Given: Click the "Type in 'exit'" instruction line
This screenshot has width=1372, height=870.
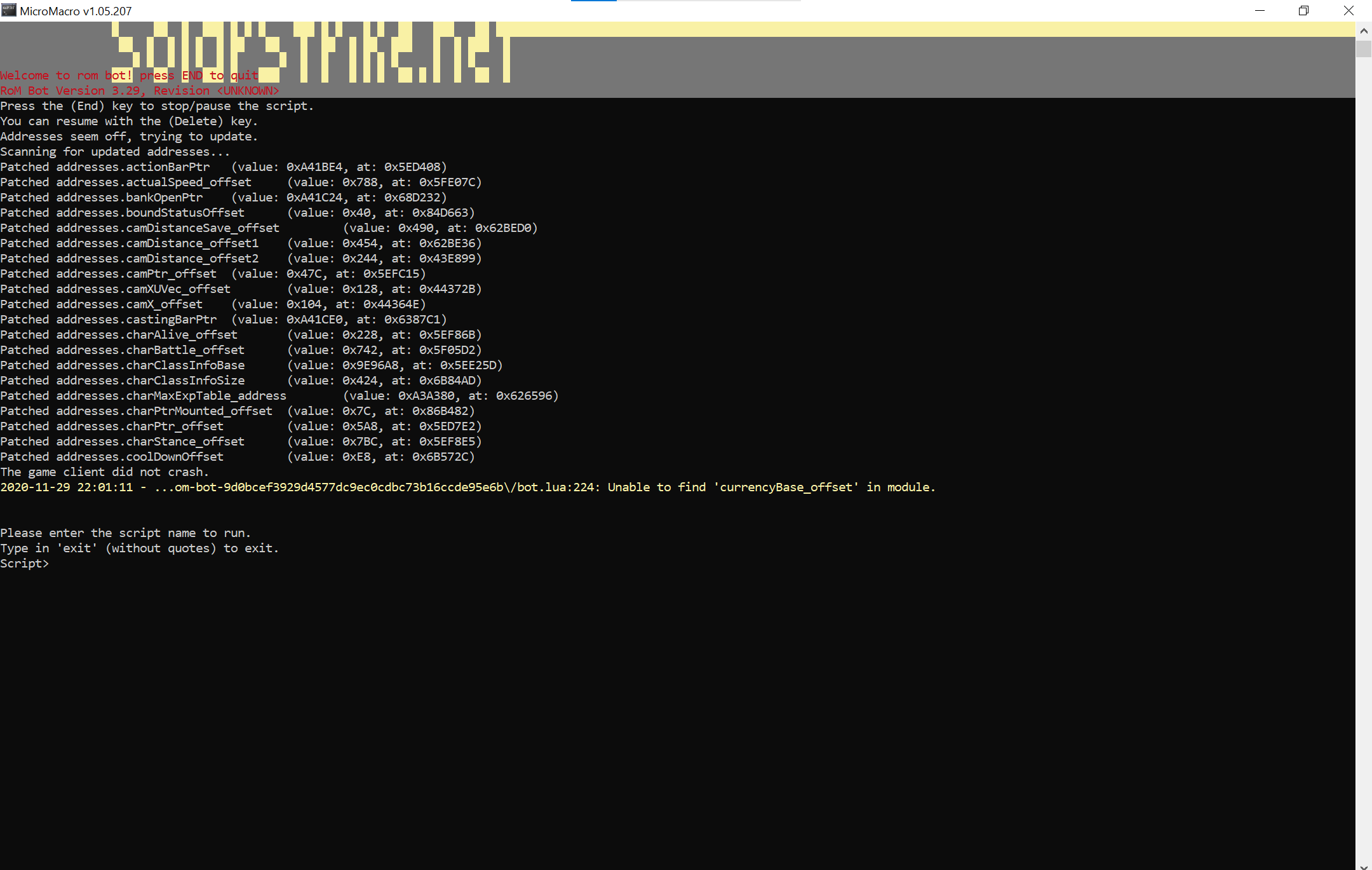Looking at the screenshot, I should click(x=139, y=548).
